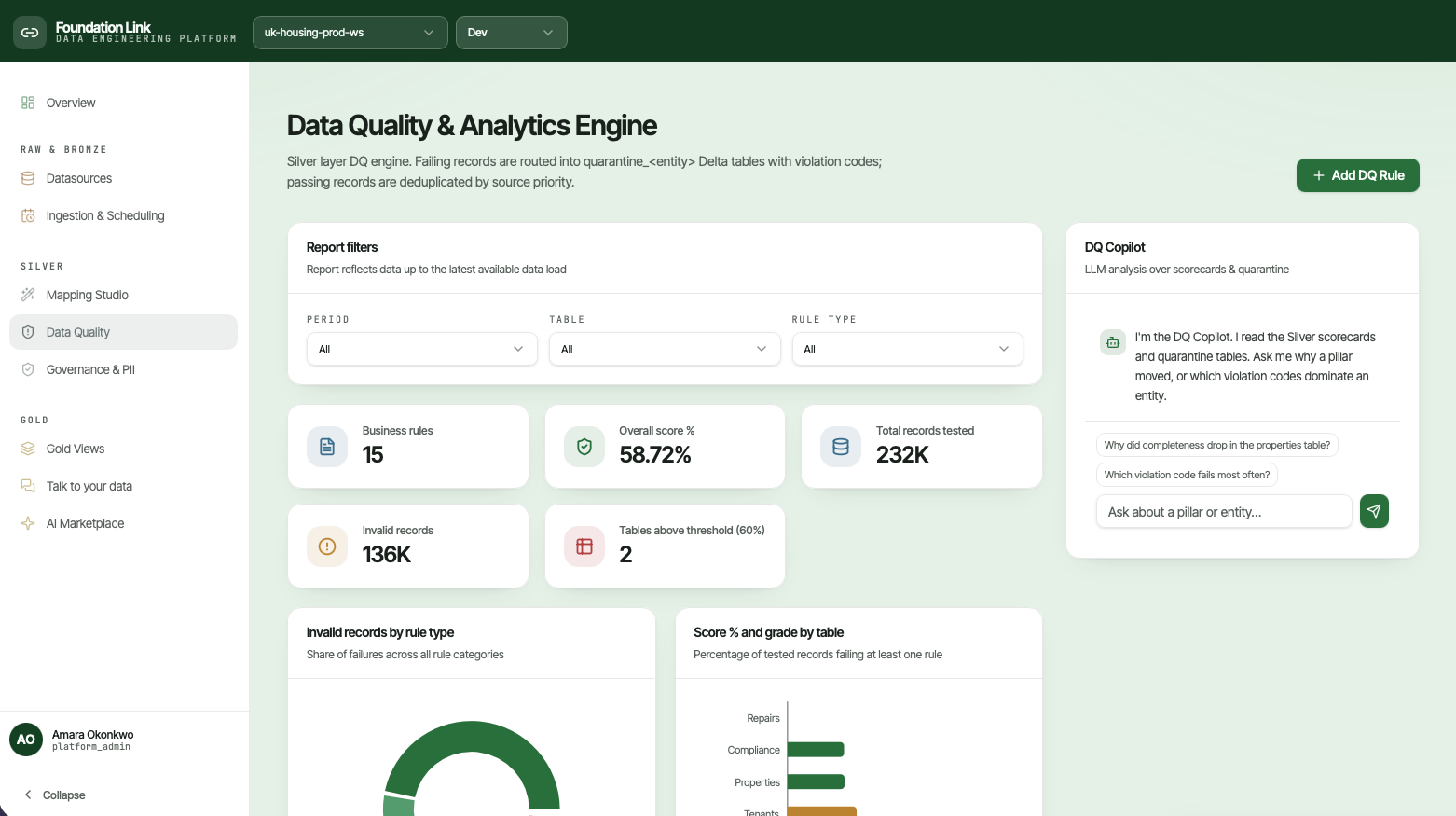The image size is (1456, 816).
Task: Click the Mapping Studio wand icon
Action: coord(28,295)
